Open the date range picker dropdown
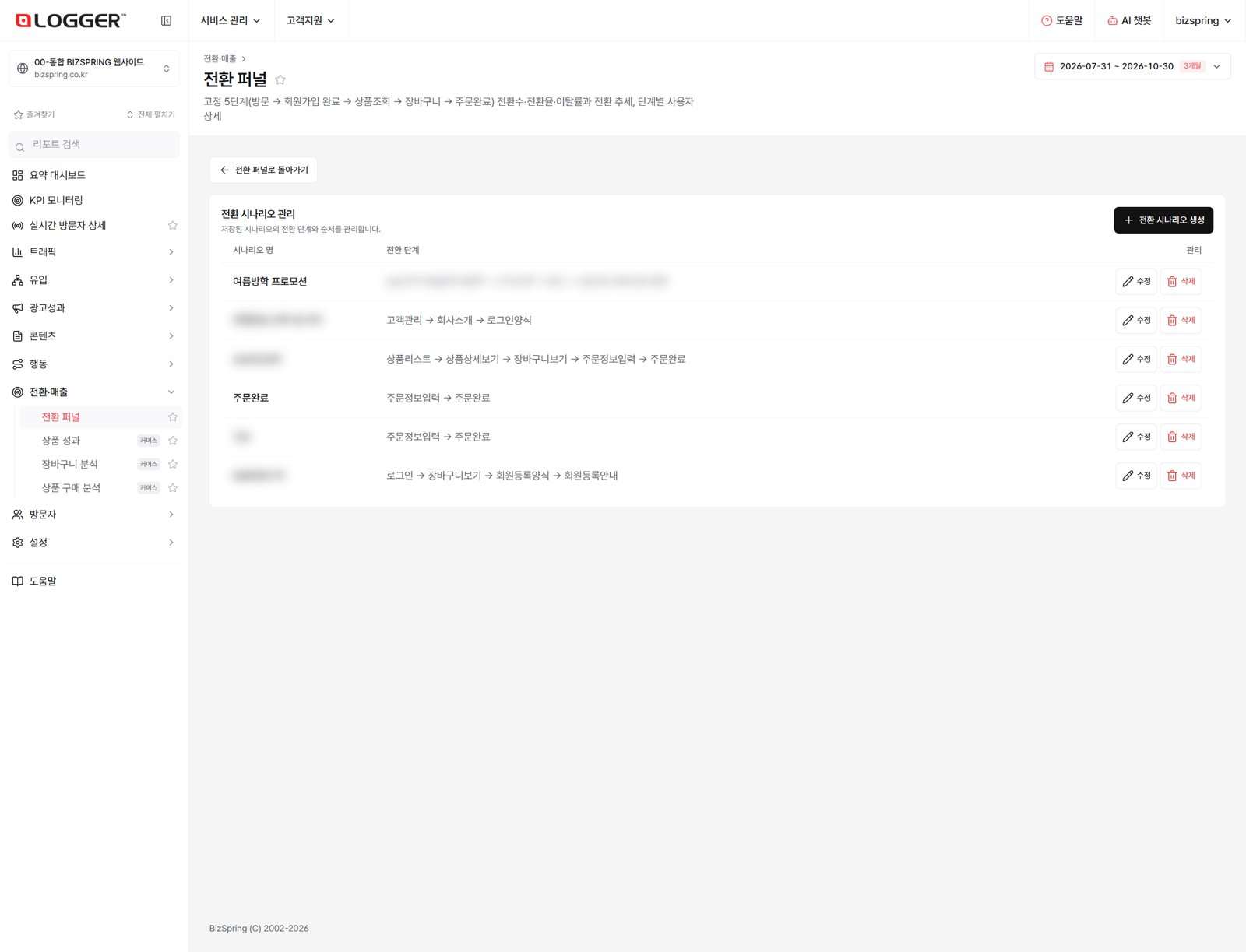The height and width of the screenshot is (952, 1246). (1132, 66)
